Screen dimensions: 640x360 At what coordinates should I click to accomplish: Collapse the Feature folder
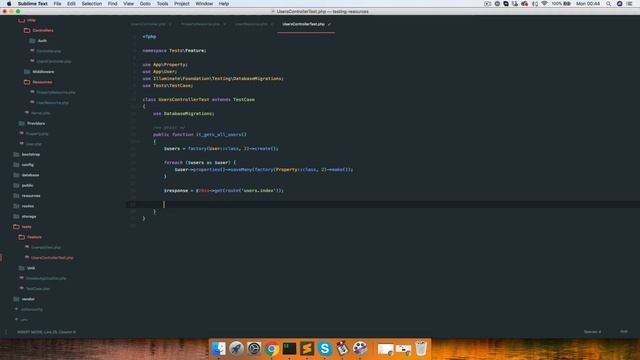click(34, 237)
